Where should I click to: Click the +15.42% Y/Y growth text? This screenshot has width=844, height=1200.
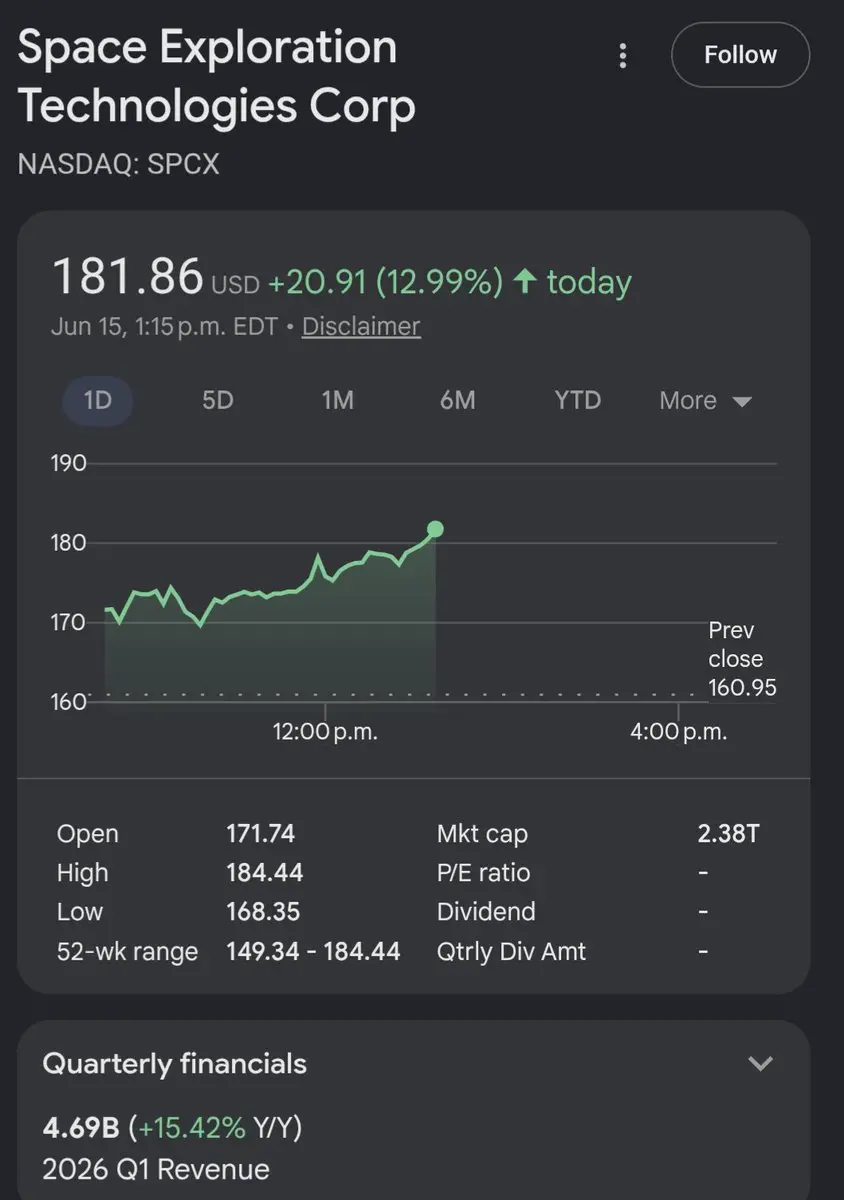point(215,1128)
